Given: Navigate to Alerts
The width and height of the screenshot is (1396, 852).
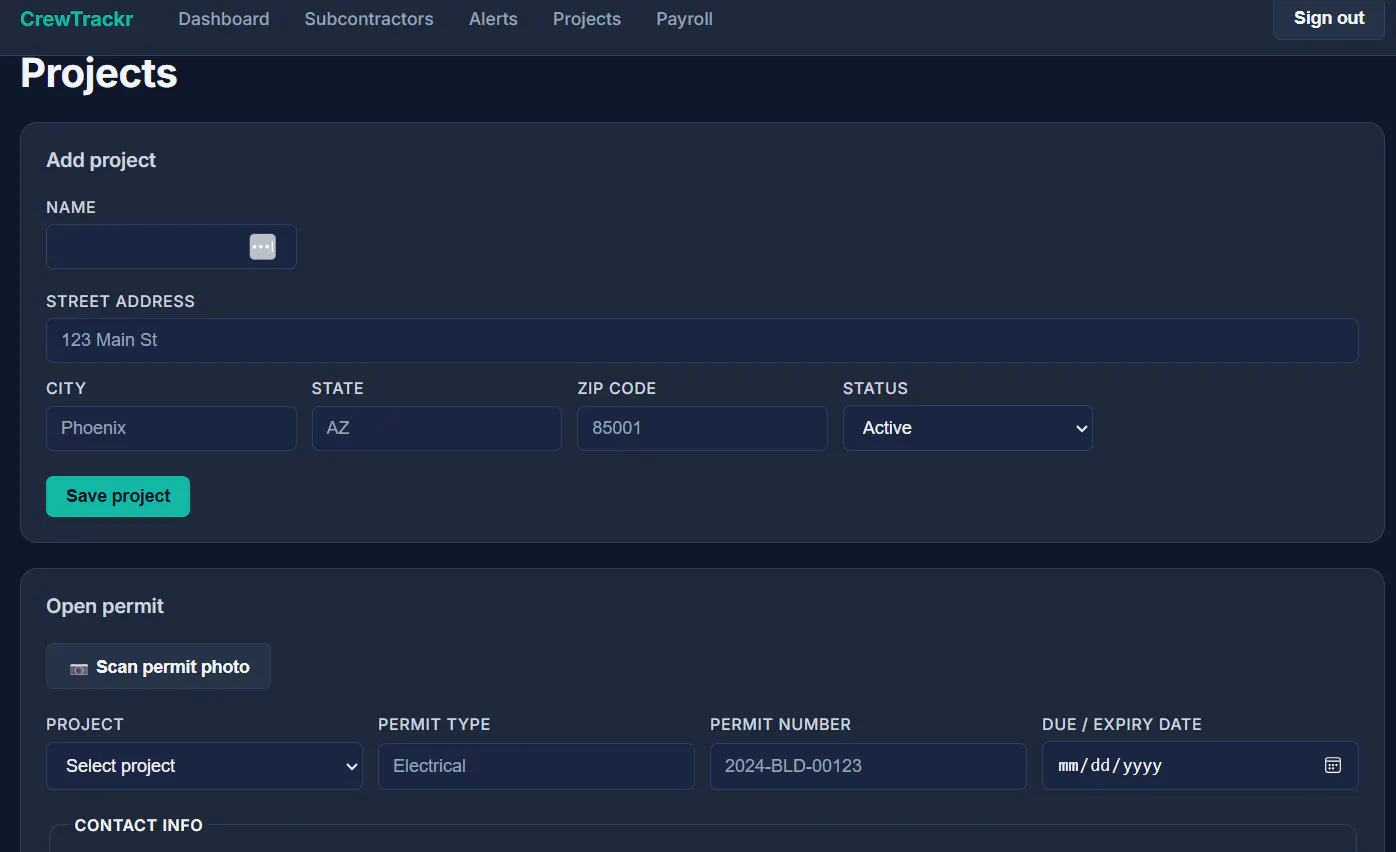Looking at the screenshot, I should point(493,19).
